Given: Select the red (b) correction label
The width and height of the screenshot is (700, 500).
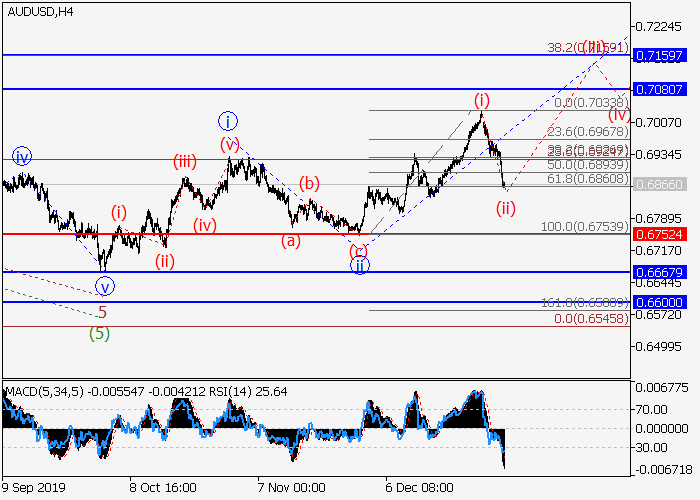Looking at the screenshot, I should click(x=309, y=183).
